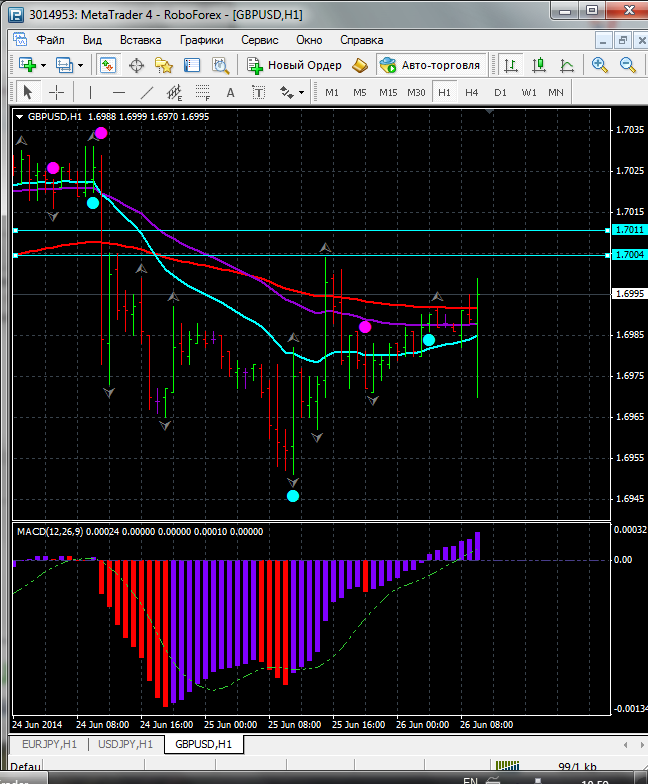660x784 pixels.
Task: Switch to M5 timeframe
Action: pyautogui.click(x=360, y=92)
